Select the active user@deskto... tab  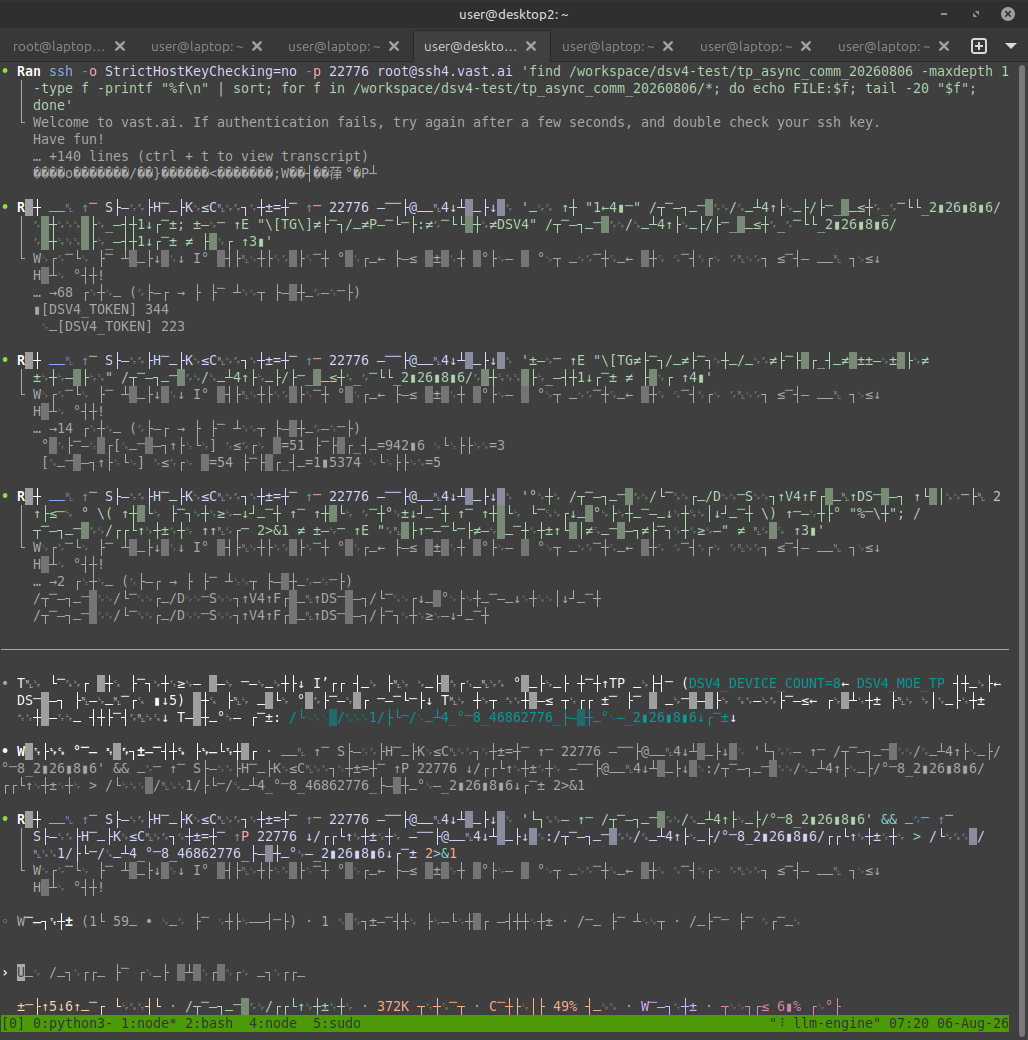[470, 46]
